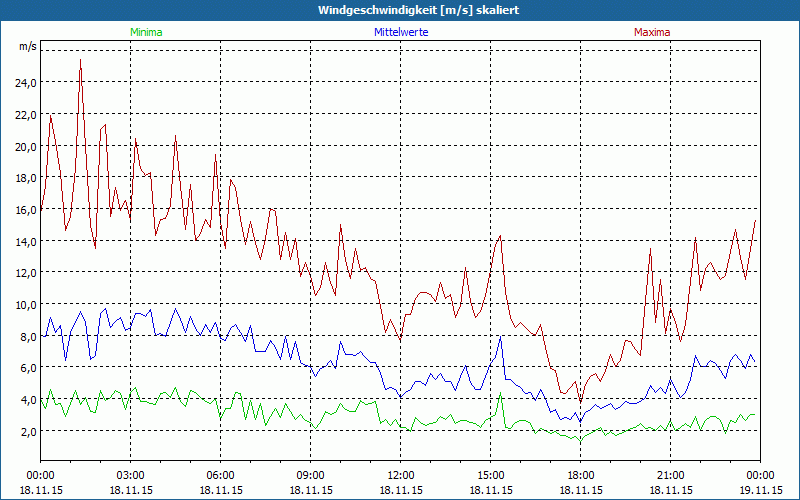Click the Mittelwerte legend label

click(400, 32)
